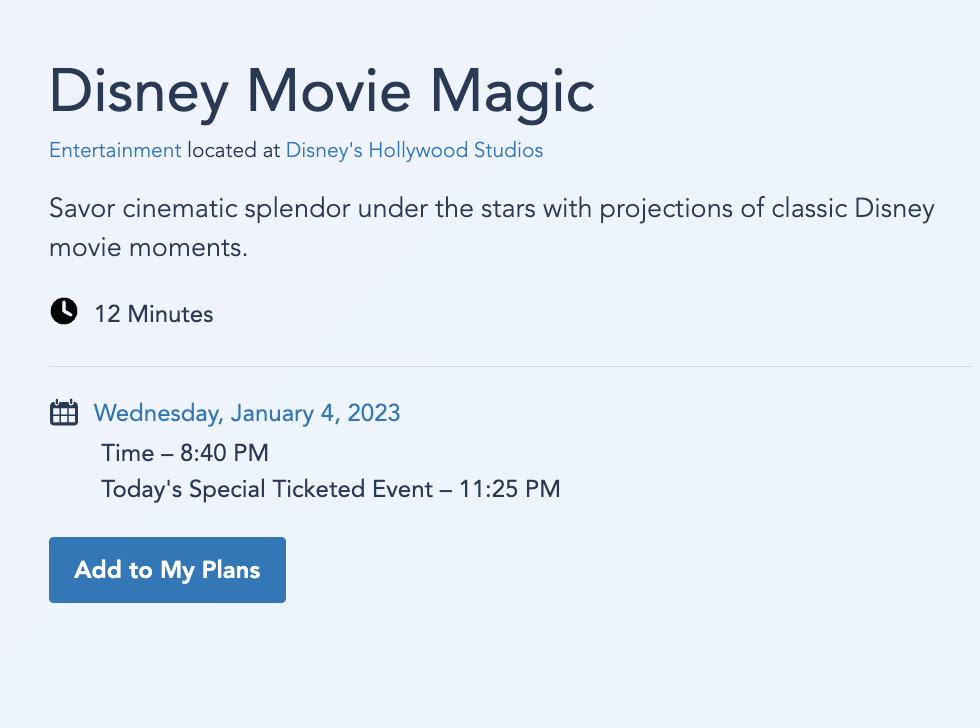Click the "Today's Special Ticketed Event" label
Screen dimensions: 980x728
pos(267,489)
